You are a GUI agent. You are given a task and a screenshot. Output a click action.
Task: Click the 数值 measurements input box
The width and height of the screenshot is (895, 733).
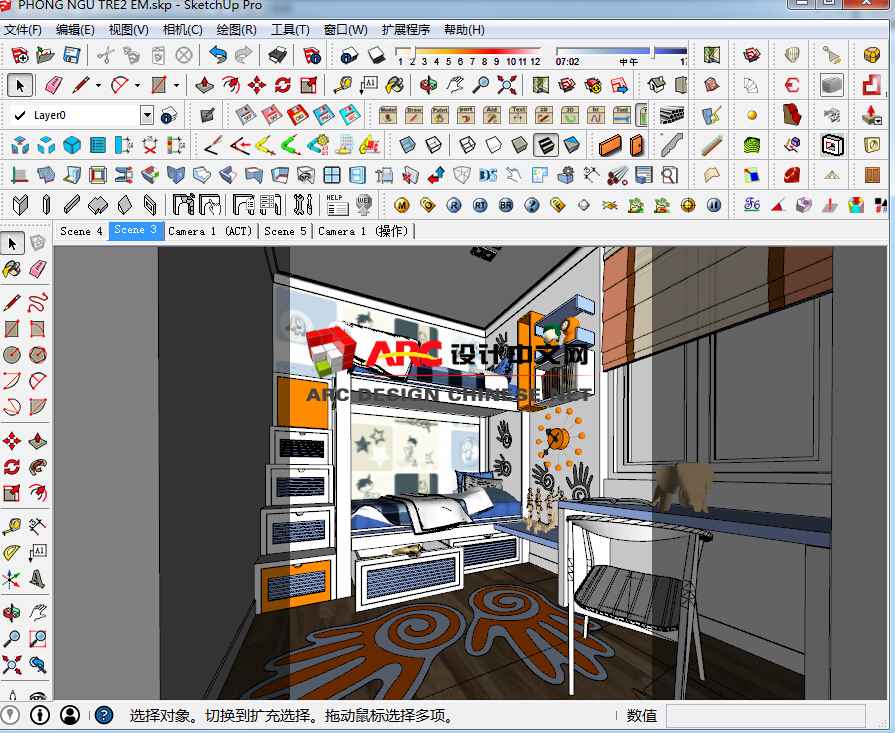tap(765, 715)
